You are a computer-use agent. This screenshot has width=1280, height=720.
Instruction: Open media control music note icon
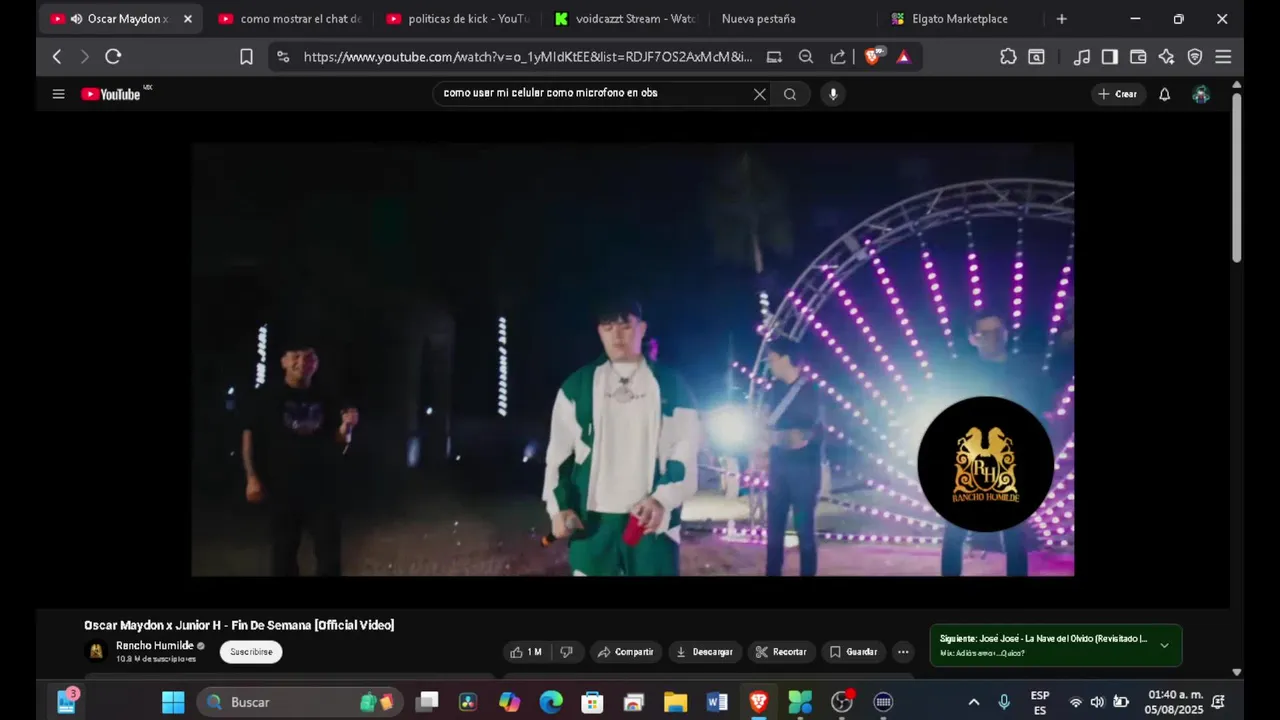pyautogui.click(x=1082, y=57)
